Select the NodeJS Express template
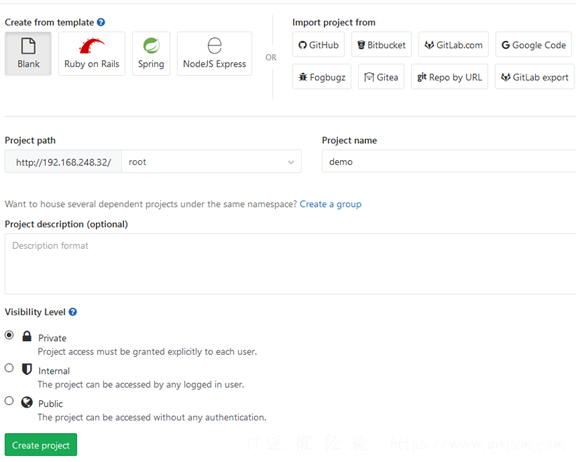This screenshot has width=576, height=462. pos(215,54)
